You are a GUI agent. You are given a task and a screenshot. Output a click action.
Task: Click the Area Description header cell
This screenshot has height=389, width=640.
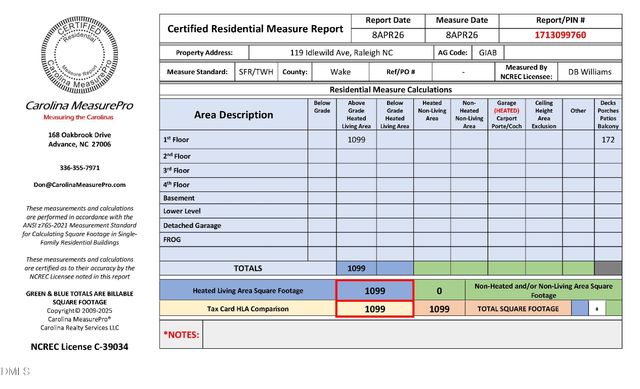click(x=233, y=115)
